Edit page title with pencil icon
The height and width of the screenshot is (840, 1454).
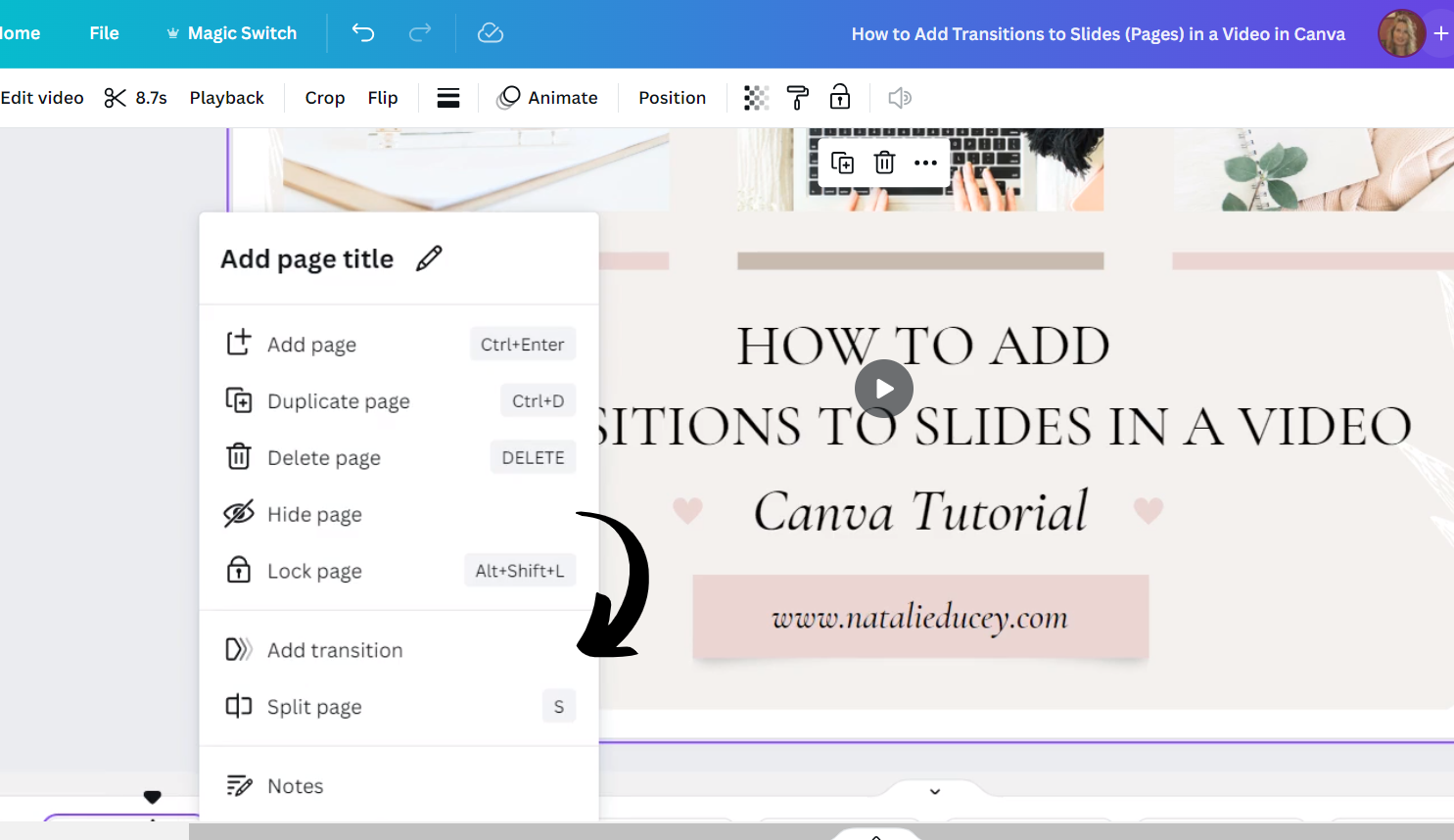[x=429, y=258]
